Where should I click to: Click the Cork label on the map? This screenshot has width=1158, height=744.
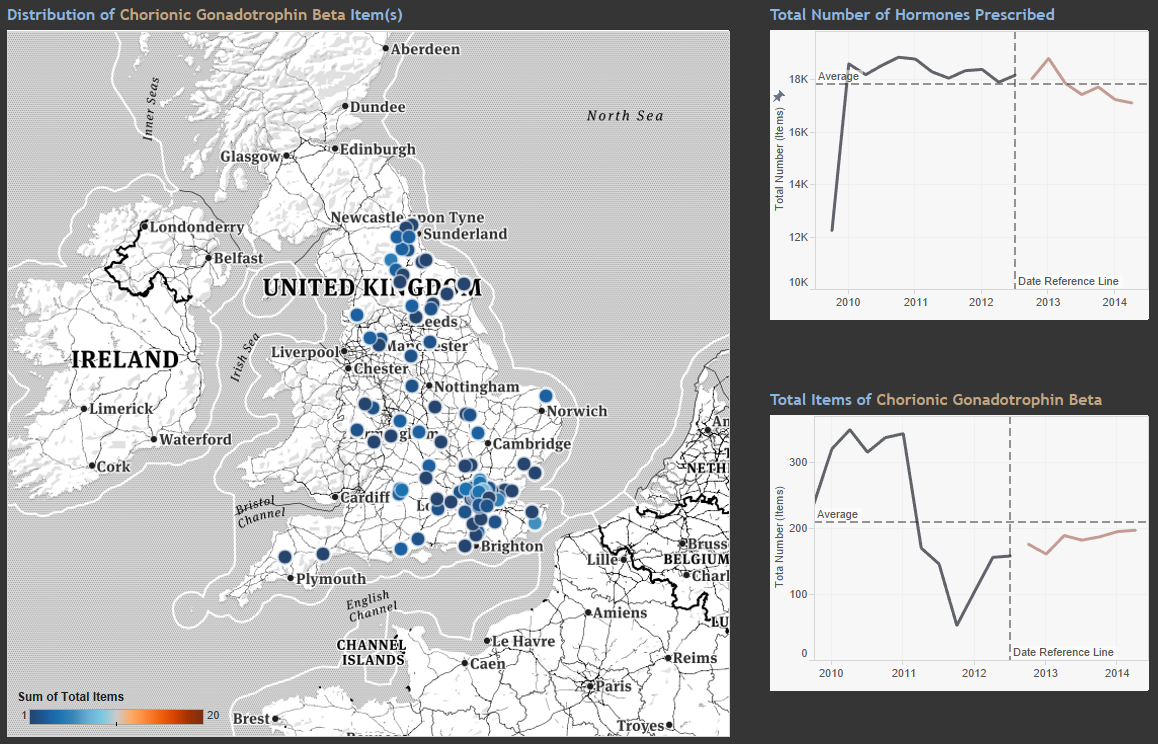click(x=114, y=467)
